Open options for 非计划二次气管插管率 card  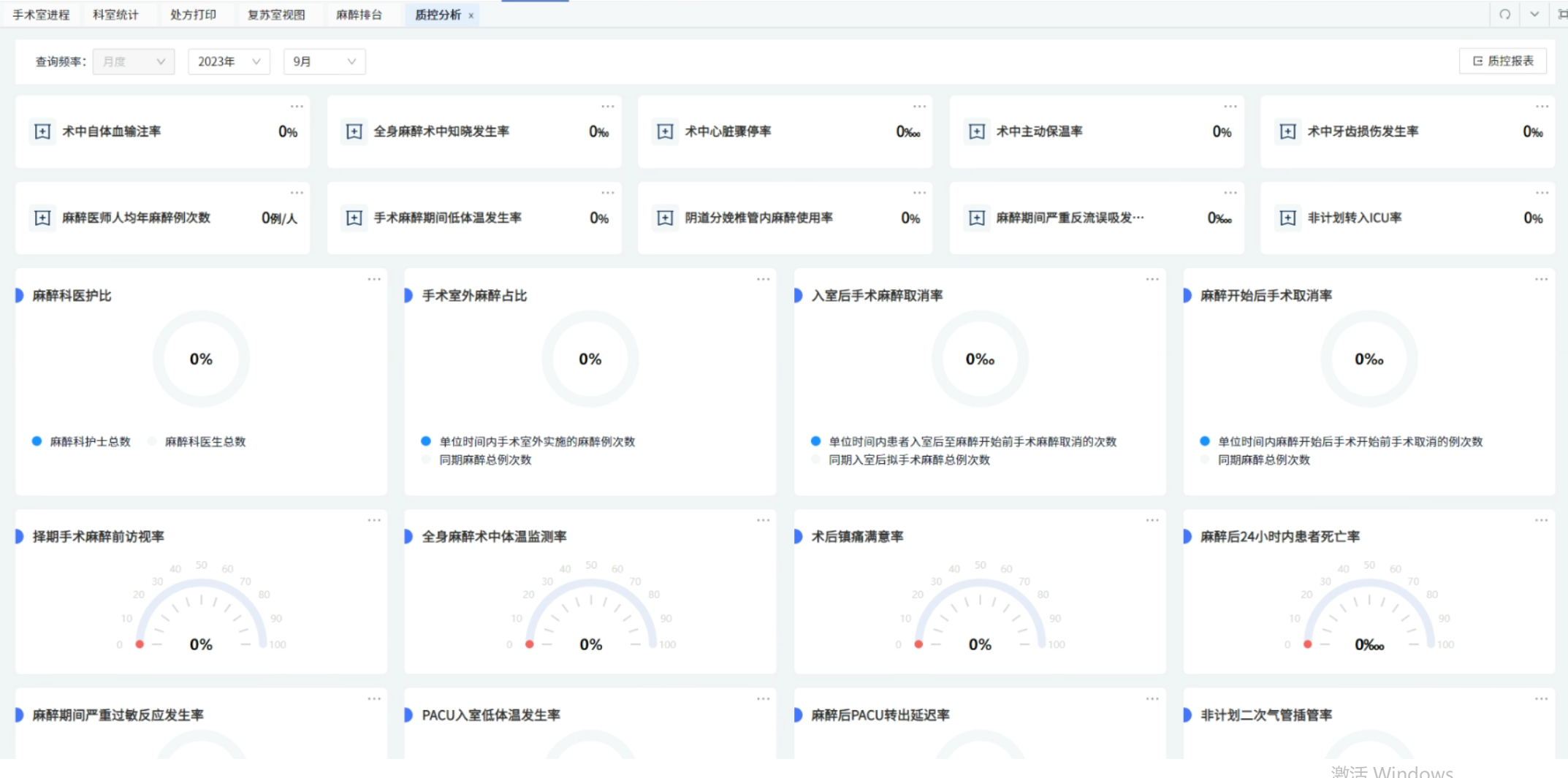[1541, 698]
